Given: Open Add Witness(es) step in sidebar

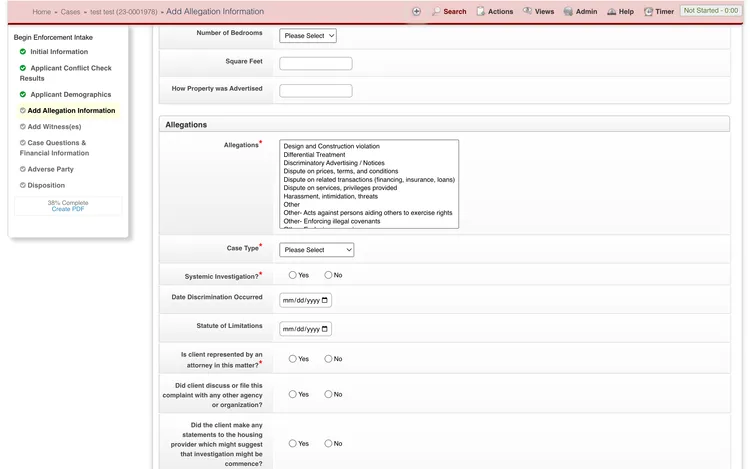Looking at the screenshot, I should tap(55, 127).
